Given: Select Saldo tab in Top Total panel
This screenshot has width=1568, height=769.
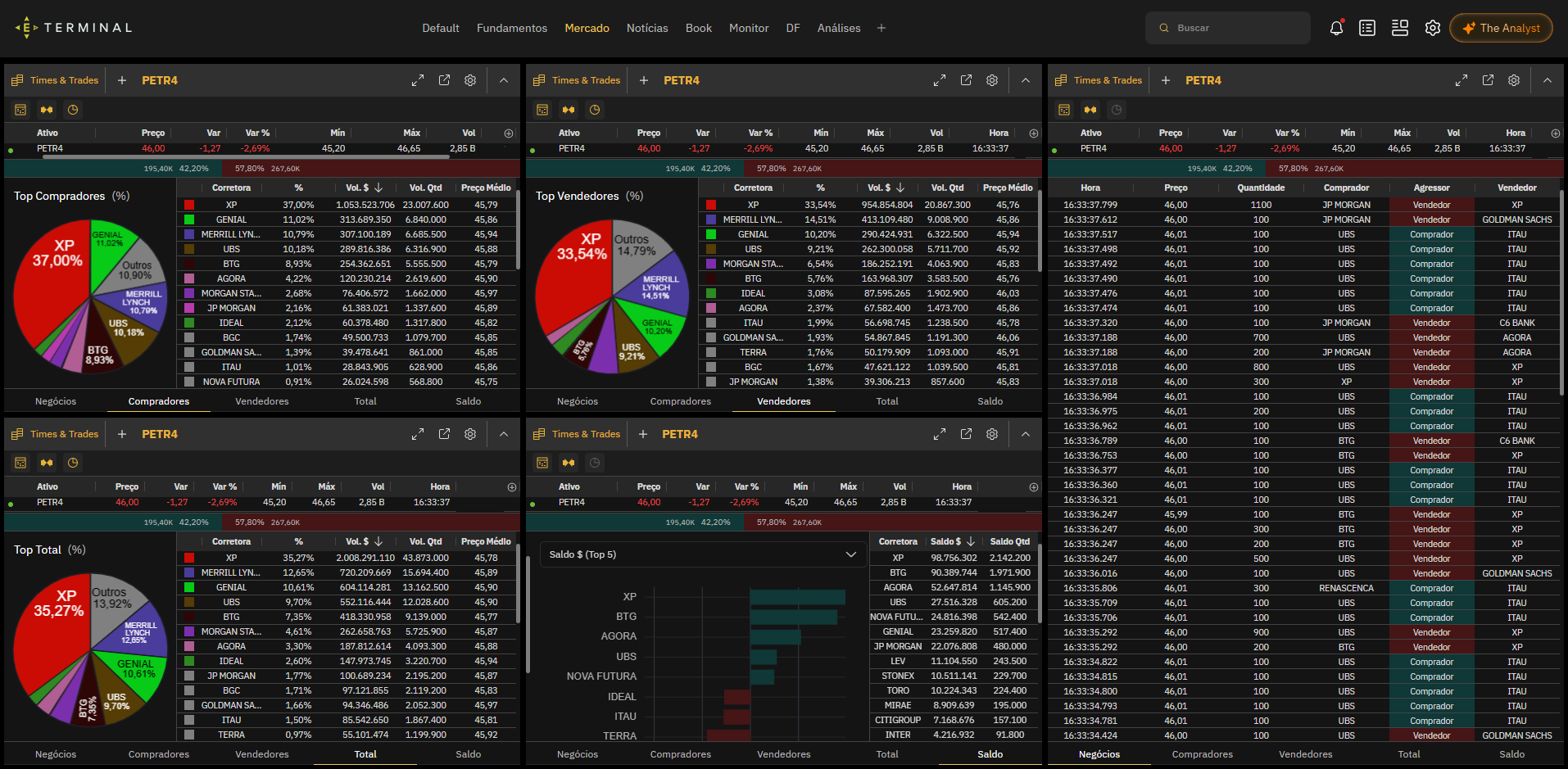Looking at the screenshot, I should coord(469,754).
